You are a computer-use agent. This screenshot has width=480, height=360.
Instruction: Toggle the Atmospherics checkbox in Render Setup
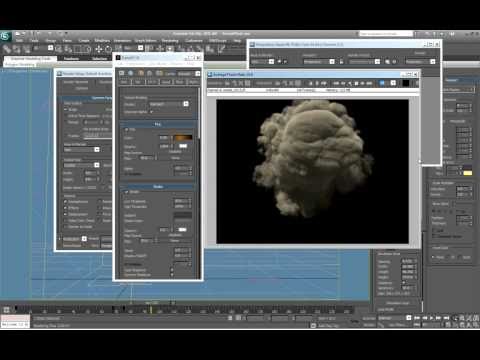[66, 202]
